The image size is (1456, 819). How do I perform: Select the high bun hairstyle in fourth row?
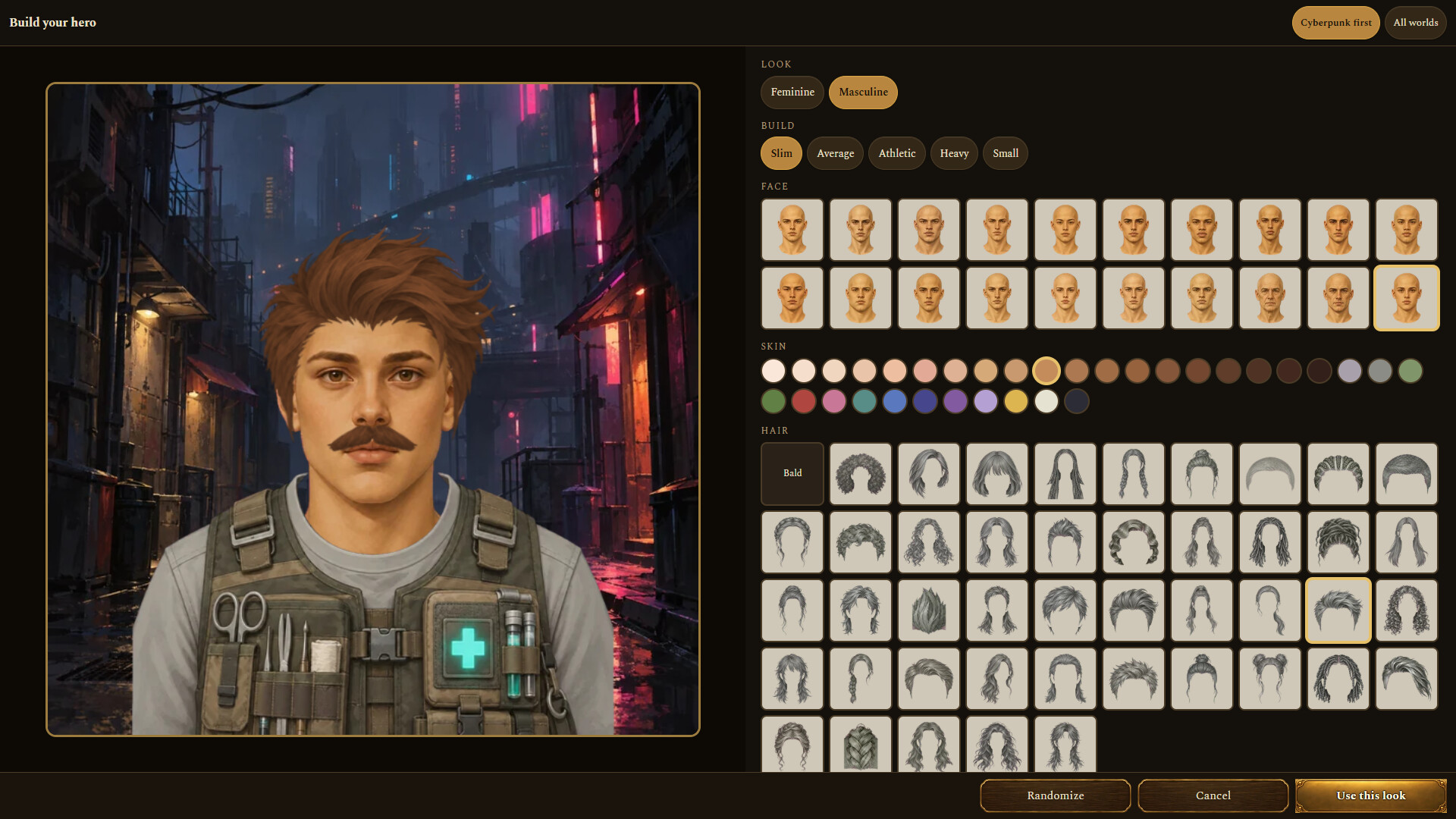point(1202,678)
